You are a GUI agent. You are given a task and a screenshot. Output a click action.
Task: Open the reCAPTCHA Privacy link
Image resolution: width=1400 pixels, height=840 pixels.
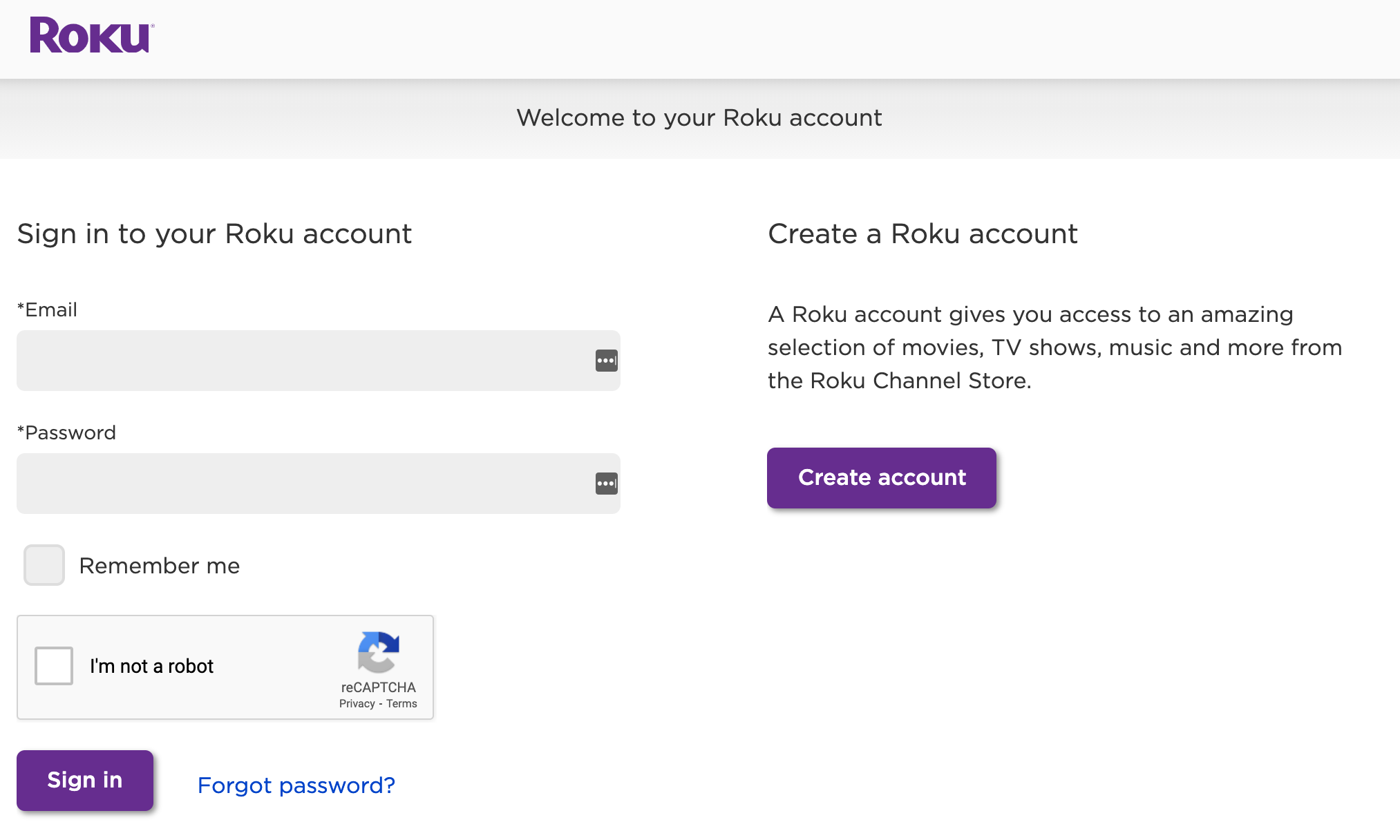coord(357,704)
